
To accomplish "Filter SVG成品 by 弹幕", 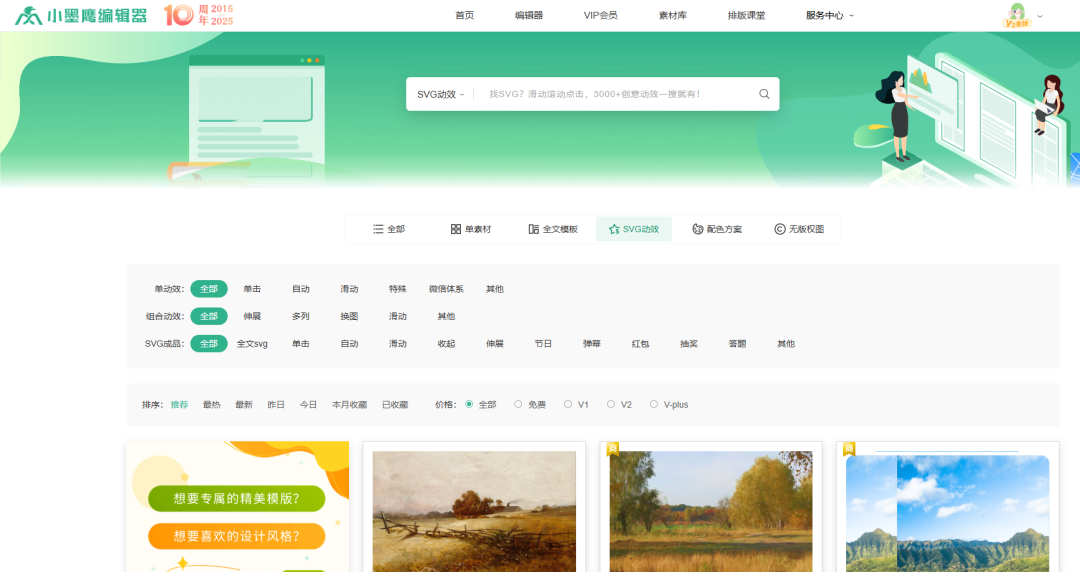I will coord(592,343).
